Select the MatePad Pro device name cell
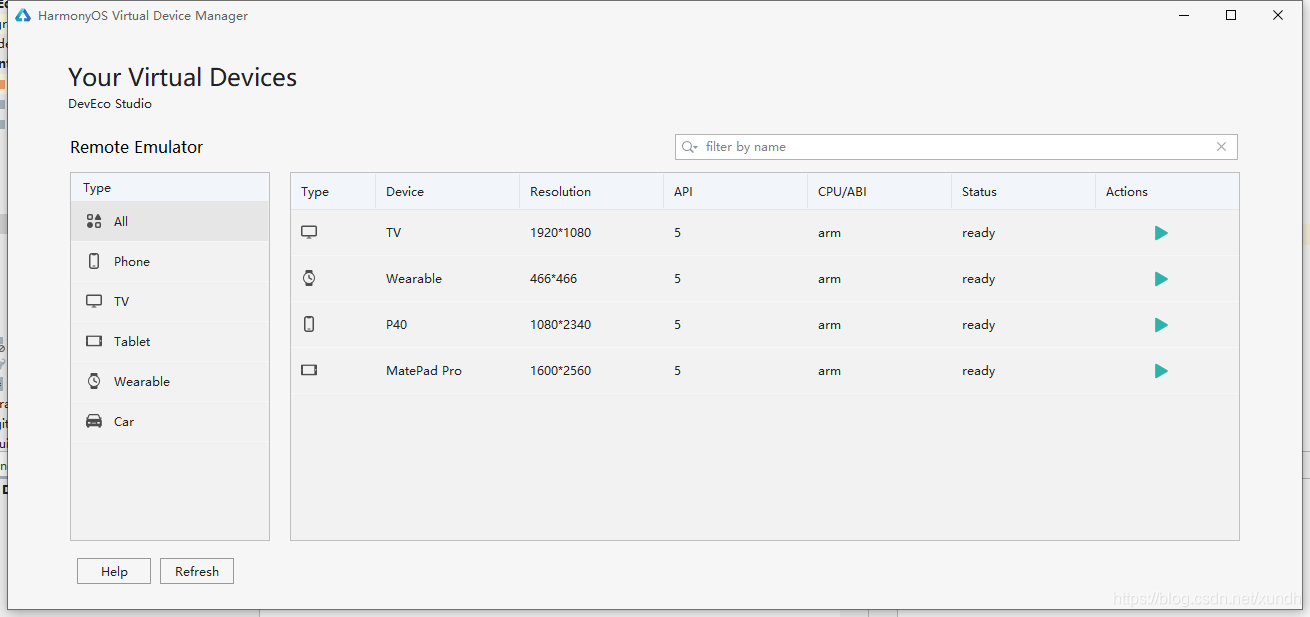This screenshot has height=617, width=1310. (423, 371)
